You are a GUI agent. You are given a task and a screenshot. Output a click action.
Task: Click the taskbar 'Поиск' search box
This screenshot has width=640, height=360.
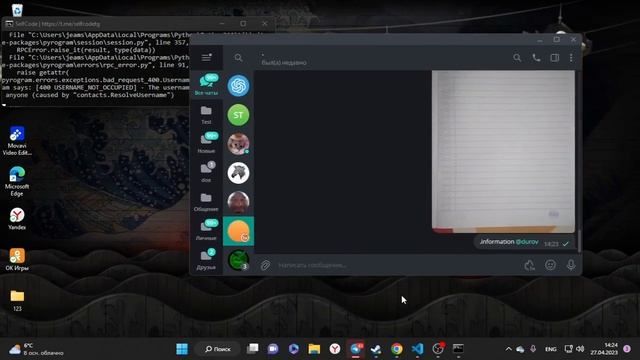(218, 349)
